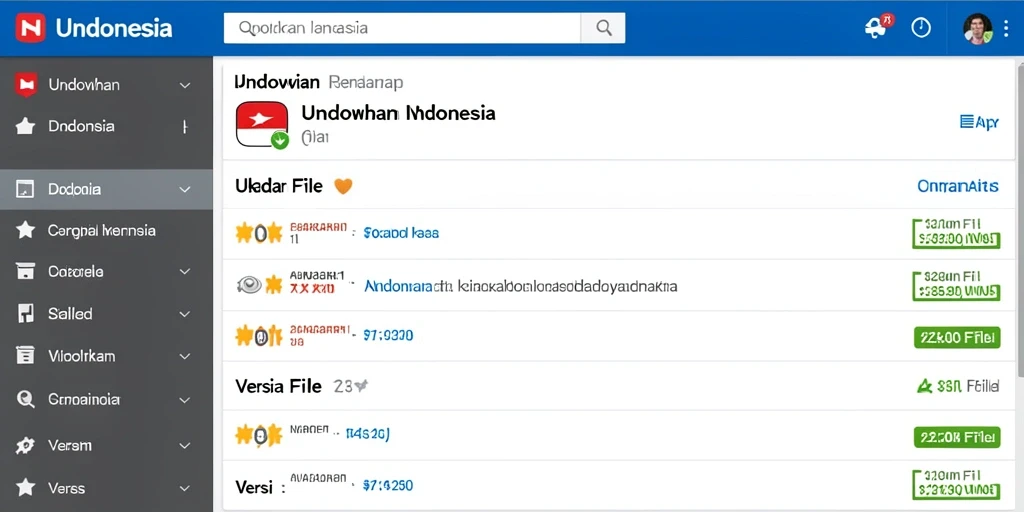The width and height of the screenshot is (1024, 512).
Task: Open the OnrranAits link
Action: 958,186
